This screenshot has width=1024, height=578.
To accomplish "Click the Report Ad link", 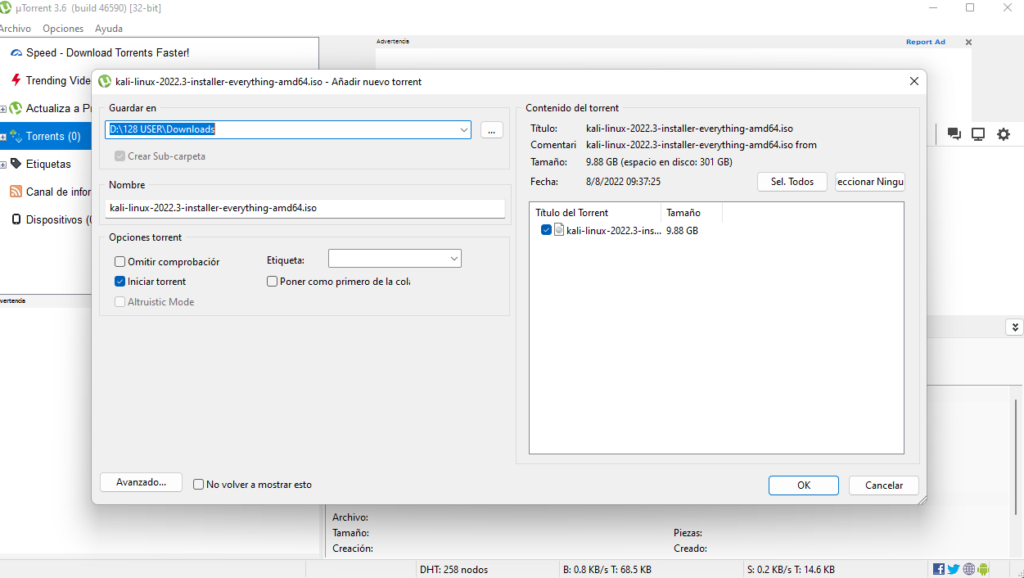I will coord(925,42).
